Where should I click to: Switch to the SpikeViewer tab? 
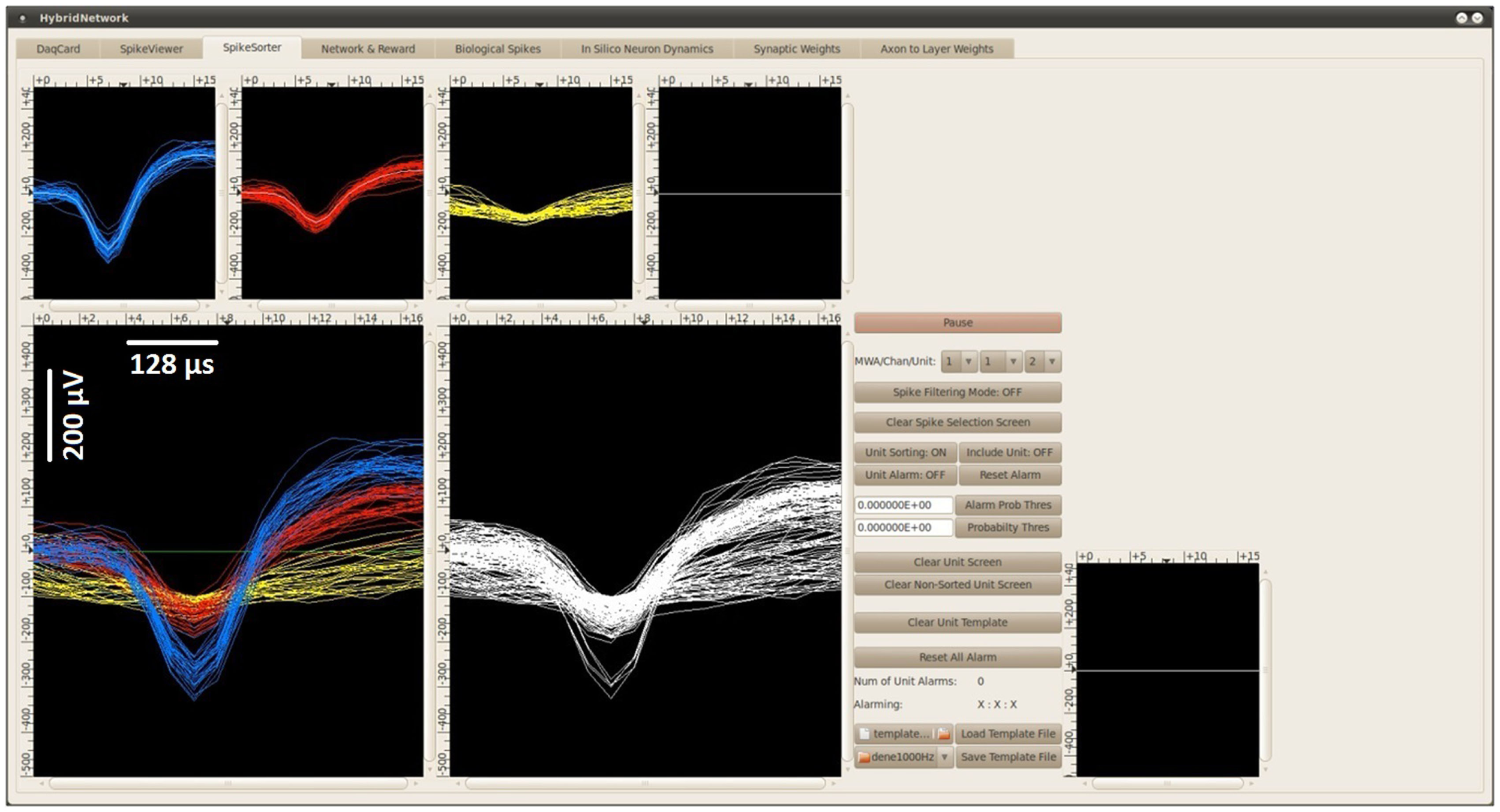click(x=151, y=49)
